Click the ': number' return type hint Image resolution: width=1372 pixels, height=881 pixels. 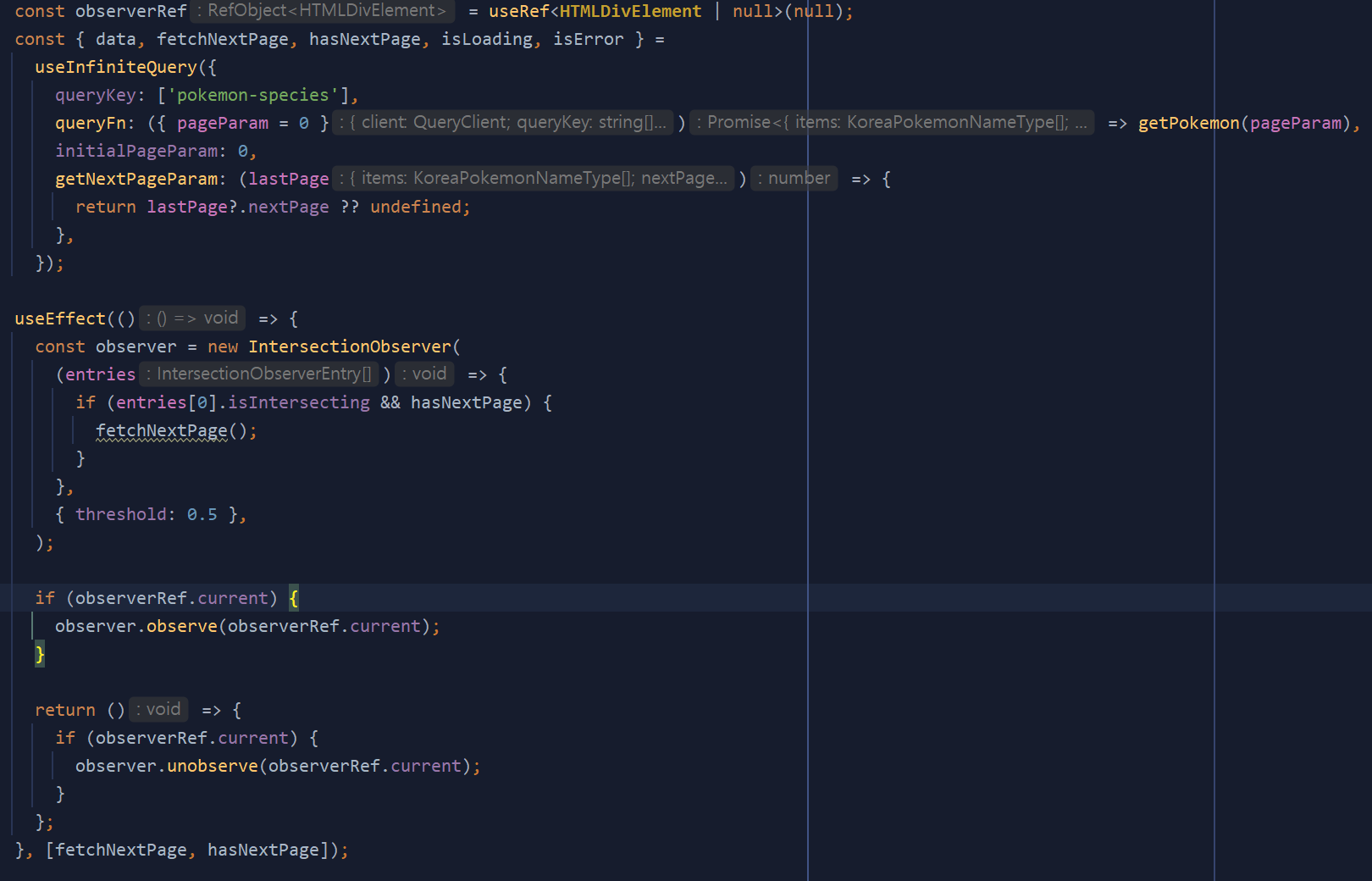(794, 178)
